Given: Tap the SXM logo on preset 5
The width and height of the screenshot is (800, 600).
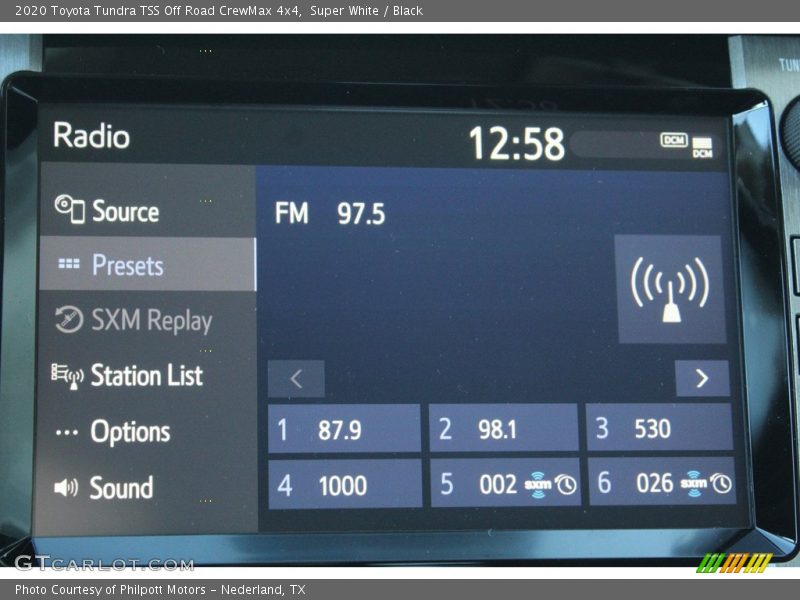Looking at the screenshot, I should [x=538, y=484].
